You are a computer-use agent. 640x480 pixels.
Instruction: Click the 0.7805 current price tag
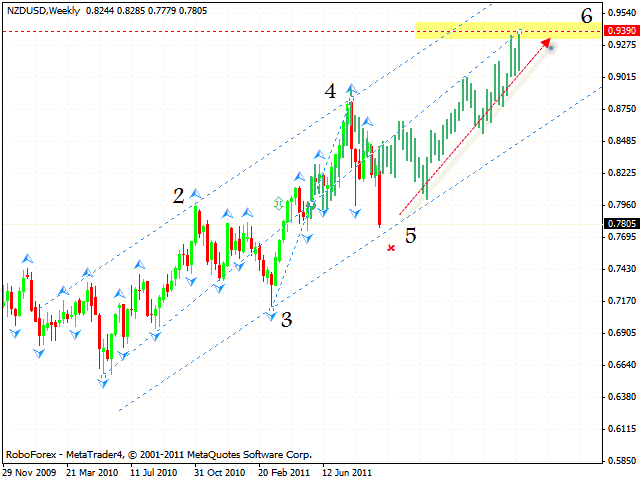point(619,224)
